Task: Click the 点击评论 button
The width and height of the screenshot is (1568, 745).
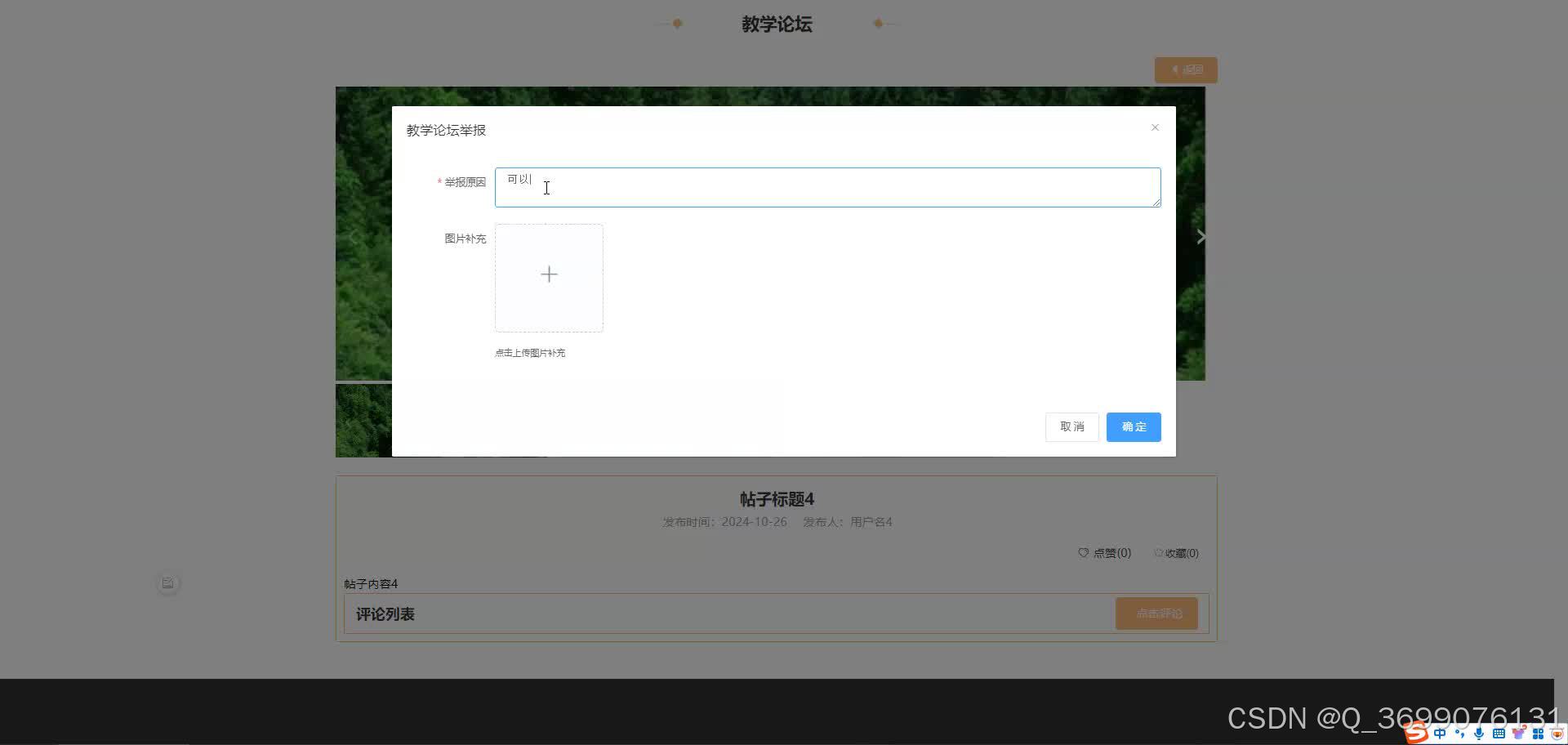Action: coord(1156,613)
